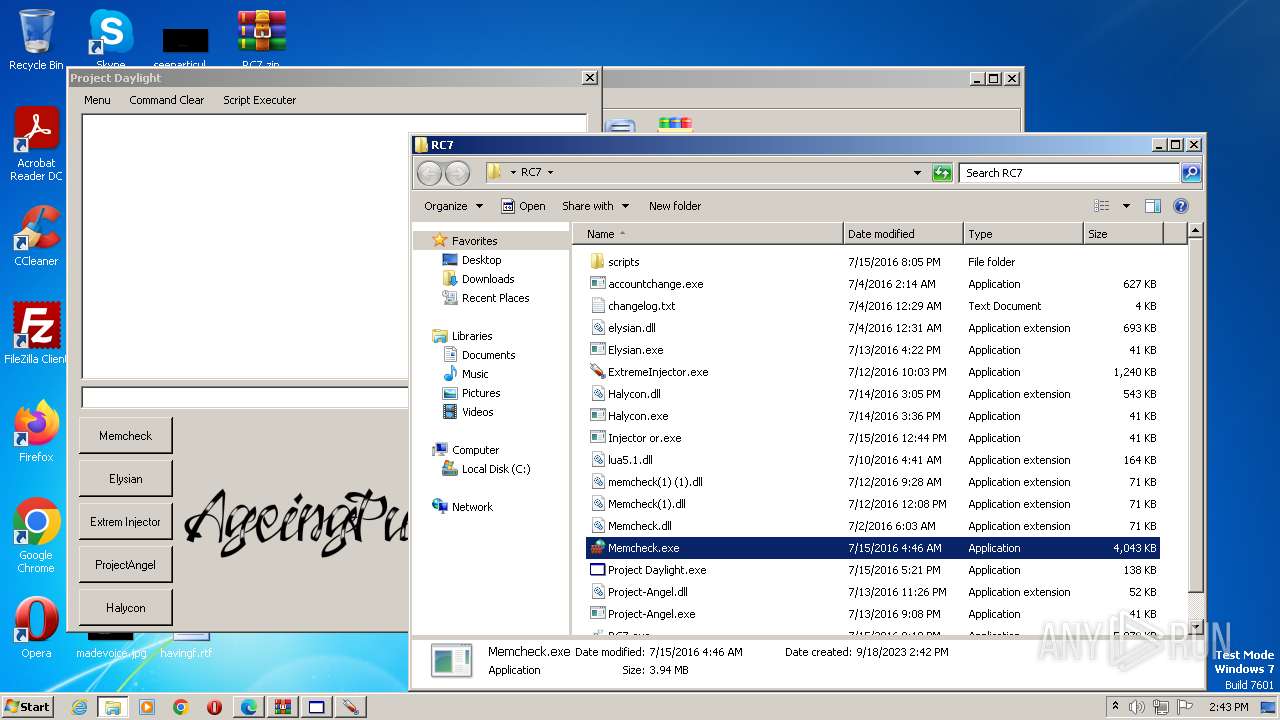This screenshot has width=1280, height=720.
Task: Click the Explorer back navigation arrow
Action: click(429, 173)
